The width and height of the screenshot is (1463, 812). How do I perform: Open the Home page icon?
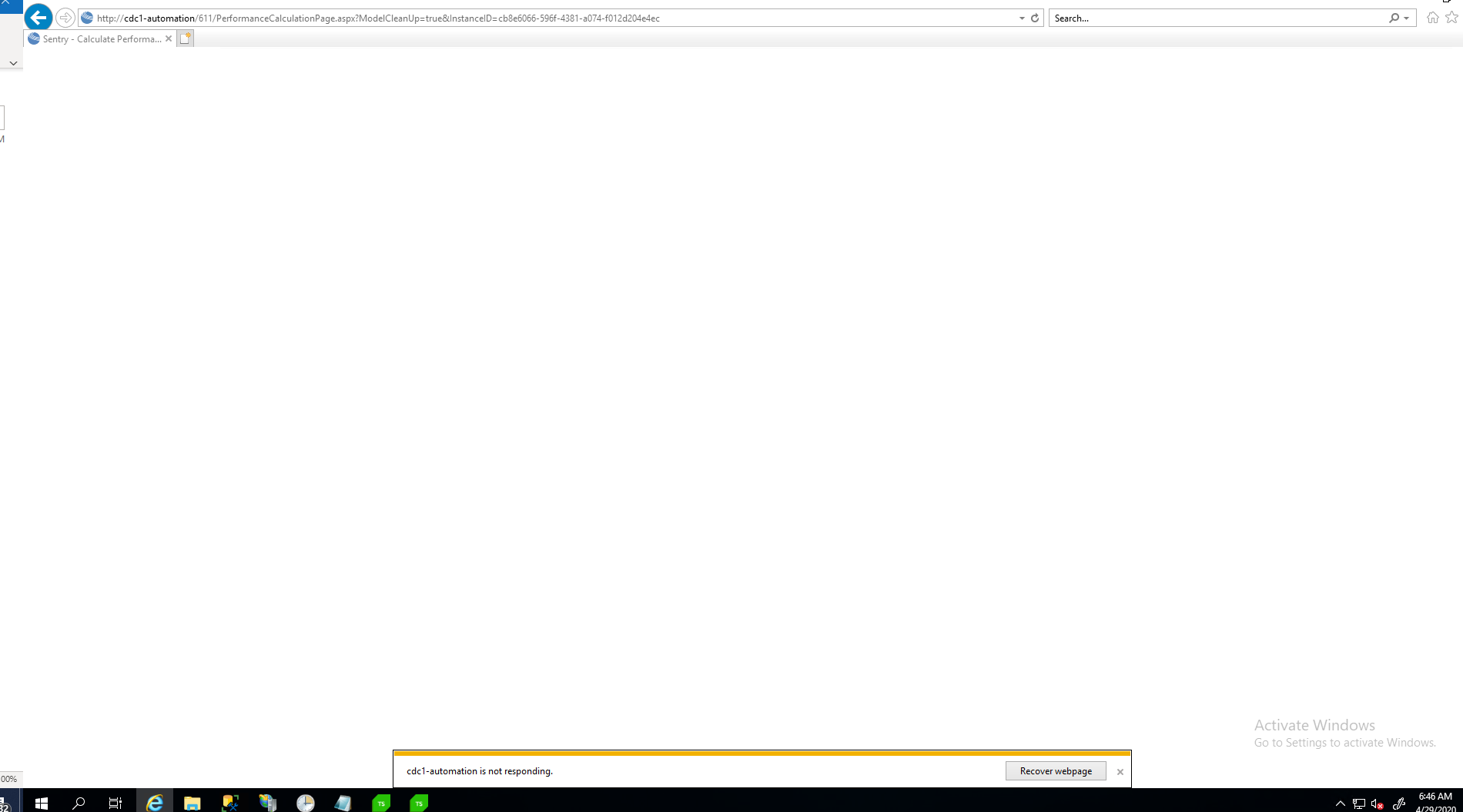pyautogui.click(x=1432, y=18)
